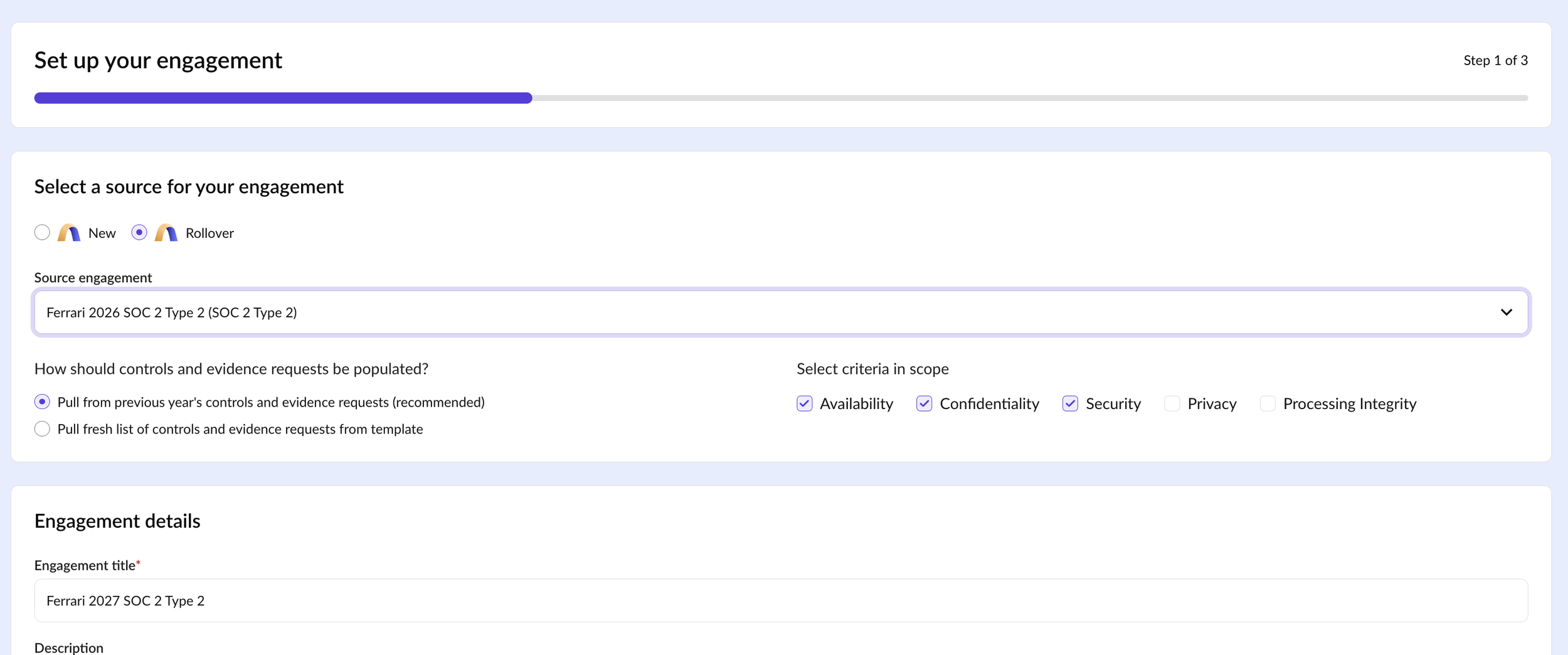
Task: Click the Description label
Action: click(x=69, y=647)
